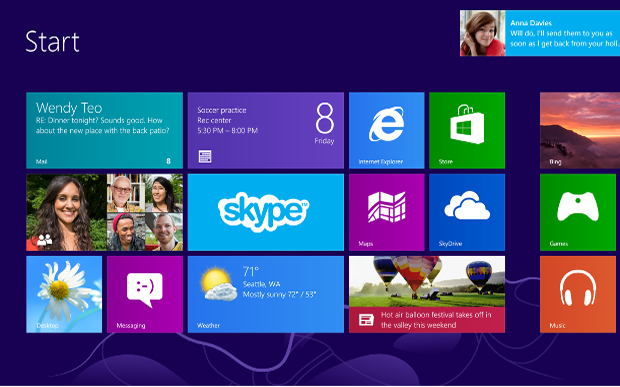Screen dimensions: 620x387
Task: Click the news icon beside balloon headline
Action: coord(366,320)
